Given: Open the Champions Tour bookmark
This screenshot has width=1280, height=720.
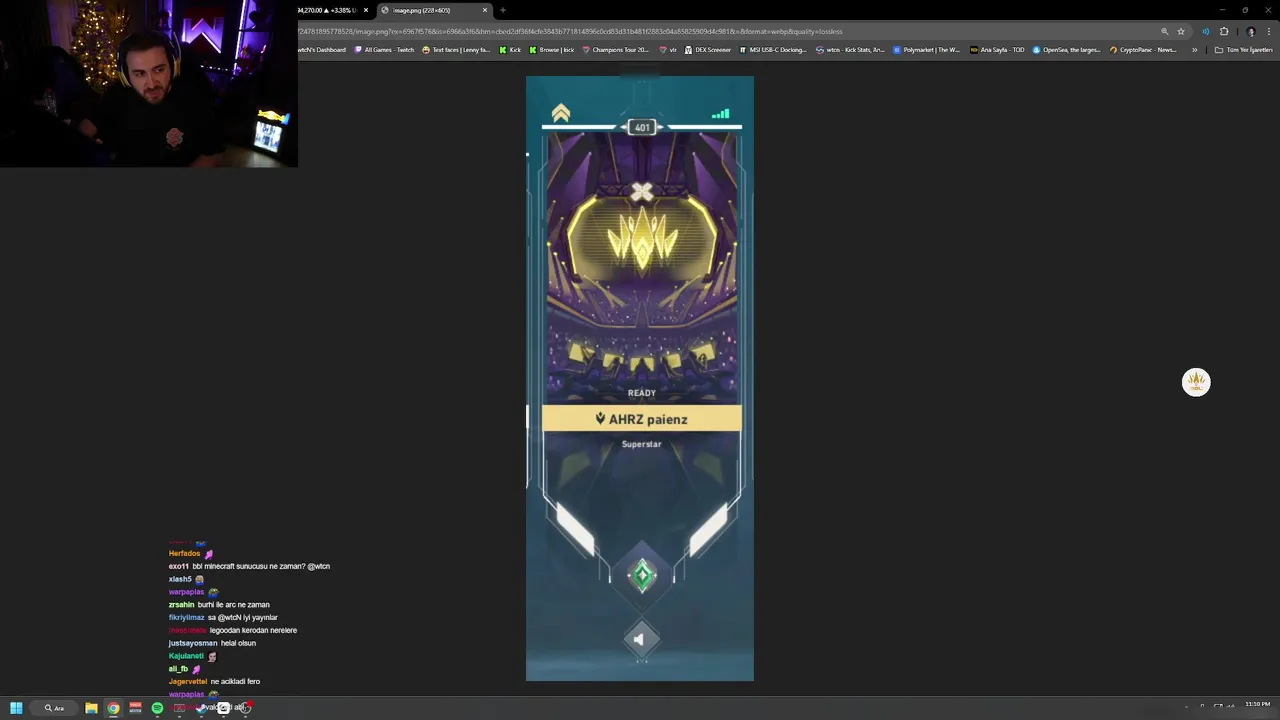Looking at the screenshot, I should tap(616, 50).
